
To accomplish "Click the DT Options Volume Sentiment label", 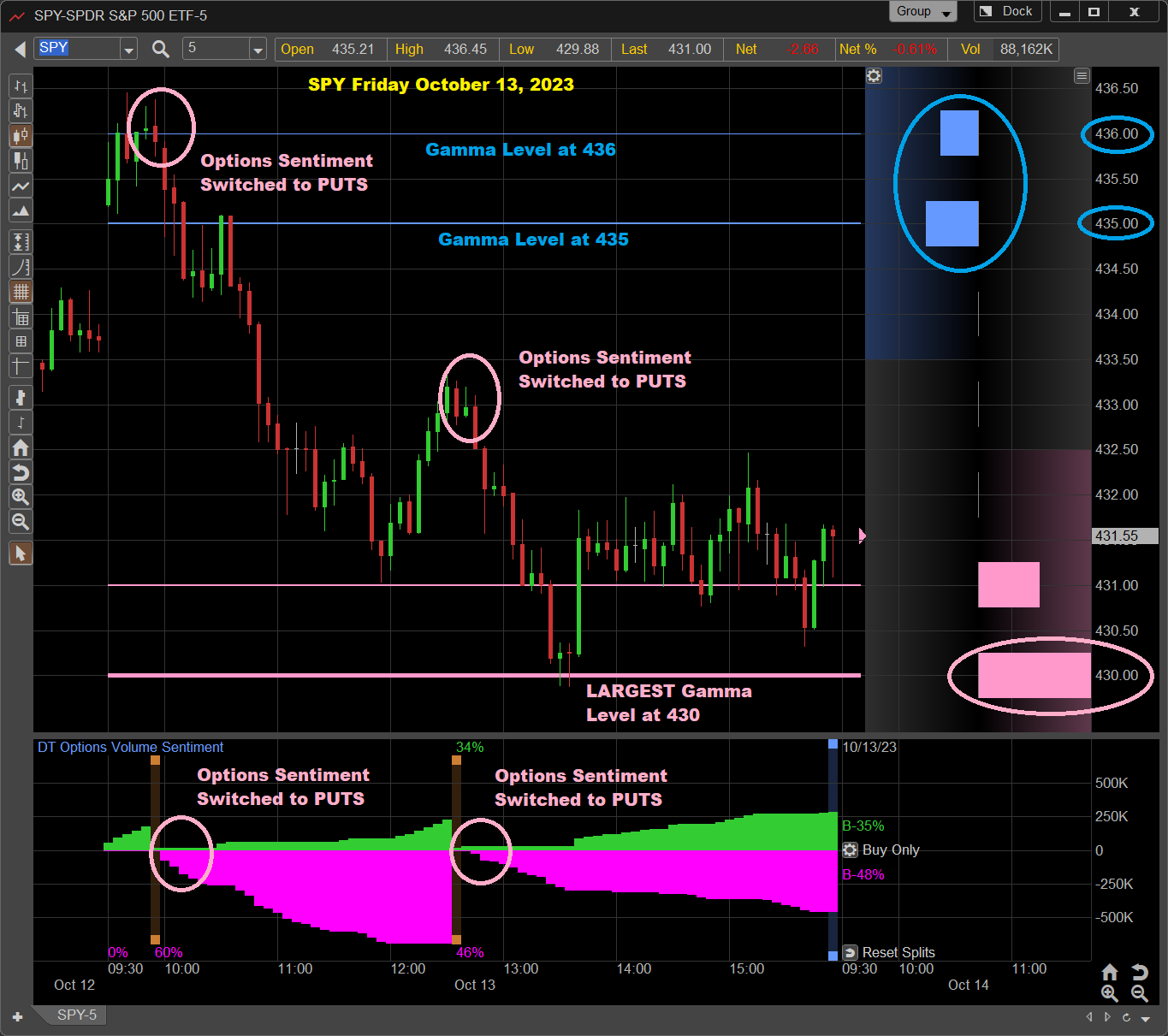I will (130, 748).
